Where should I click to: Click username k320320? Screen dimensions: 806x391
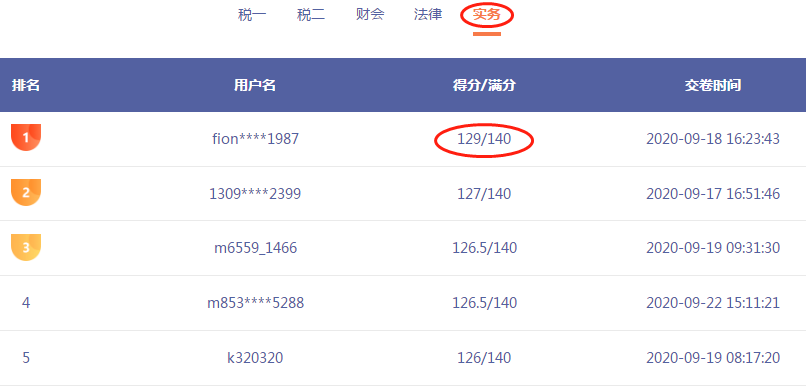click(255, 358)
